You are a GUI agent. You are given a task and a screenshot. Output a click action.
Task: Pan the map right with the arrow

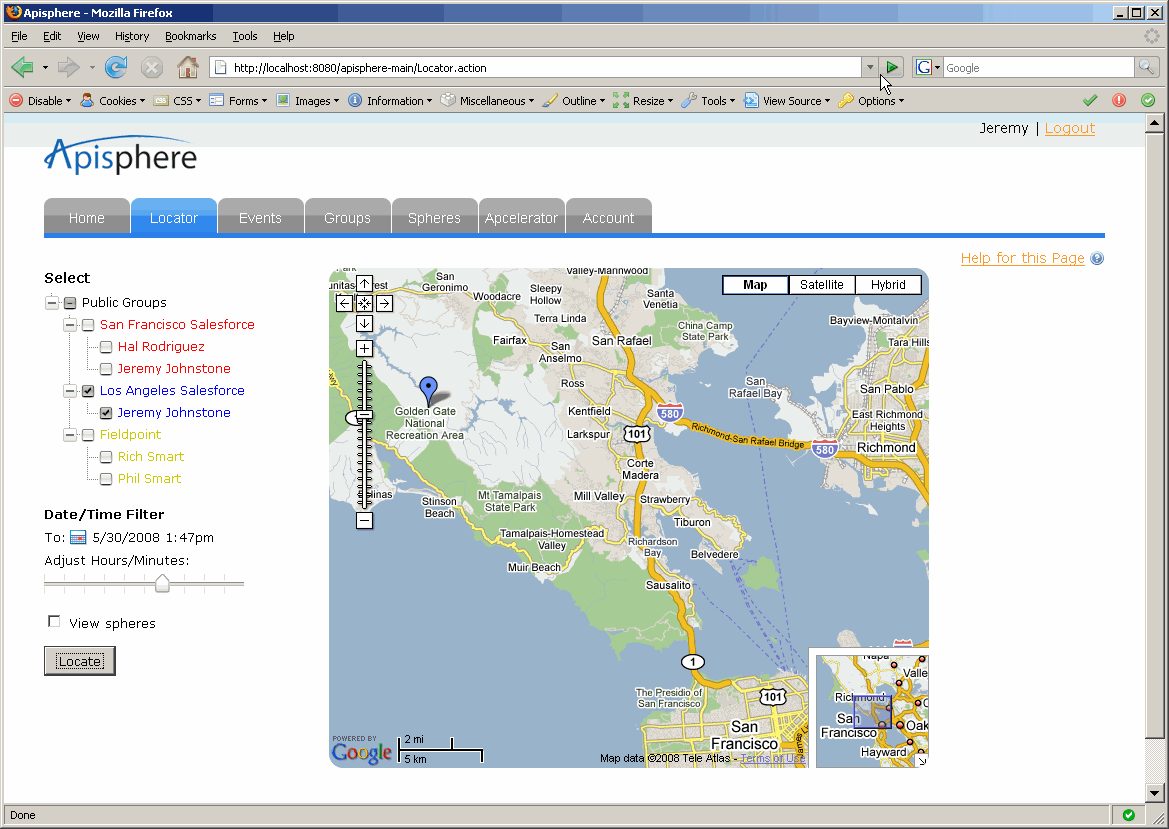384,303
